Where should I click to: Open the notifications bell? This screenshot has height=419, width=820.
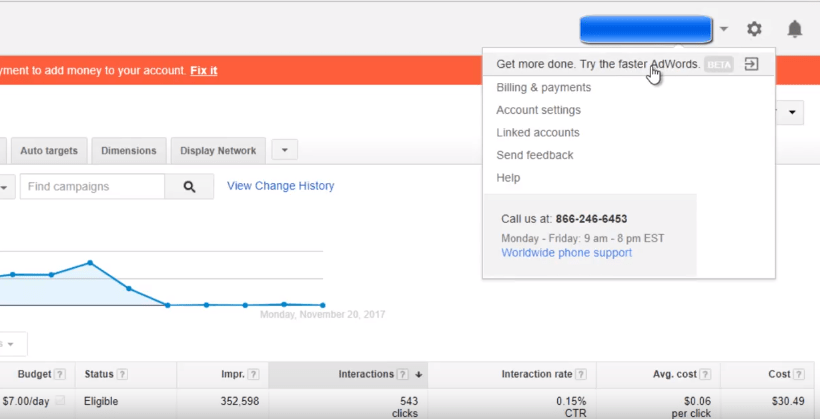pyautogui.click(x=794, y=29)
